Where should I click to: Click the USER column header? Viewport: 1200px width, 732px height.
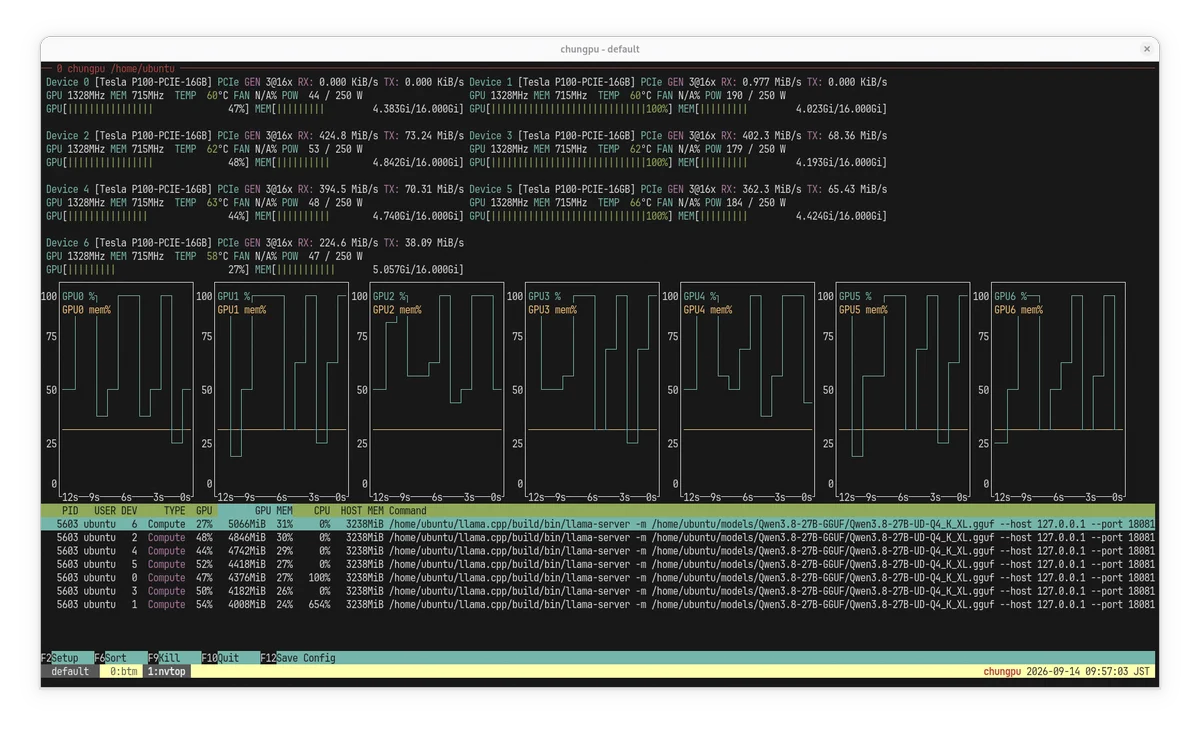point(105,510)
